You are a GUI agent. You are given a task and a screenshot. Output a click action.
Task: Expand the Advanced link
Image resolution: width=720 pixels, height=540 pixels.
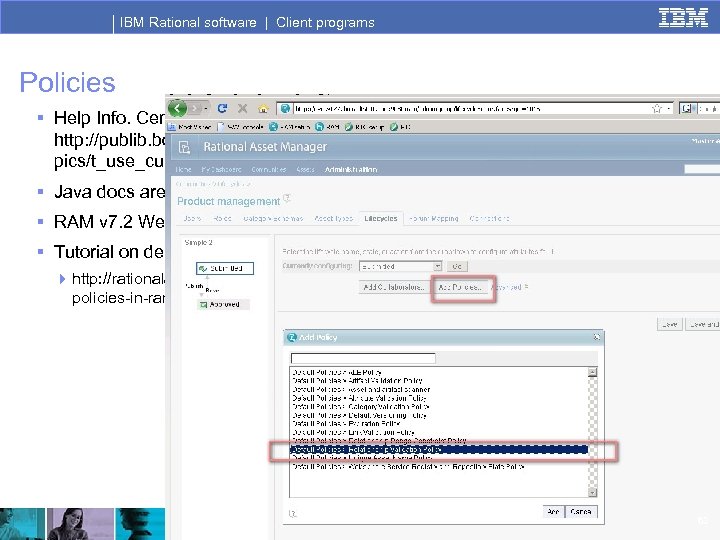click(509, 287)
